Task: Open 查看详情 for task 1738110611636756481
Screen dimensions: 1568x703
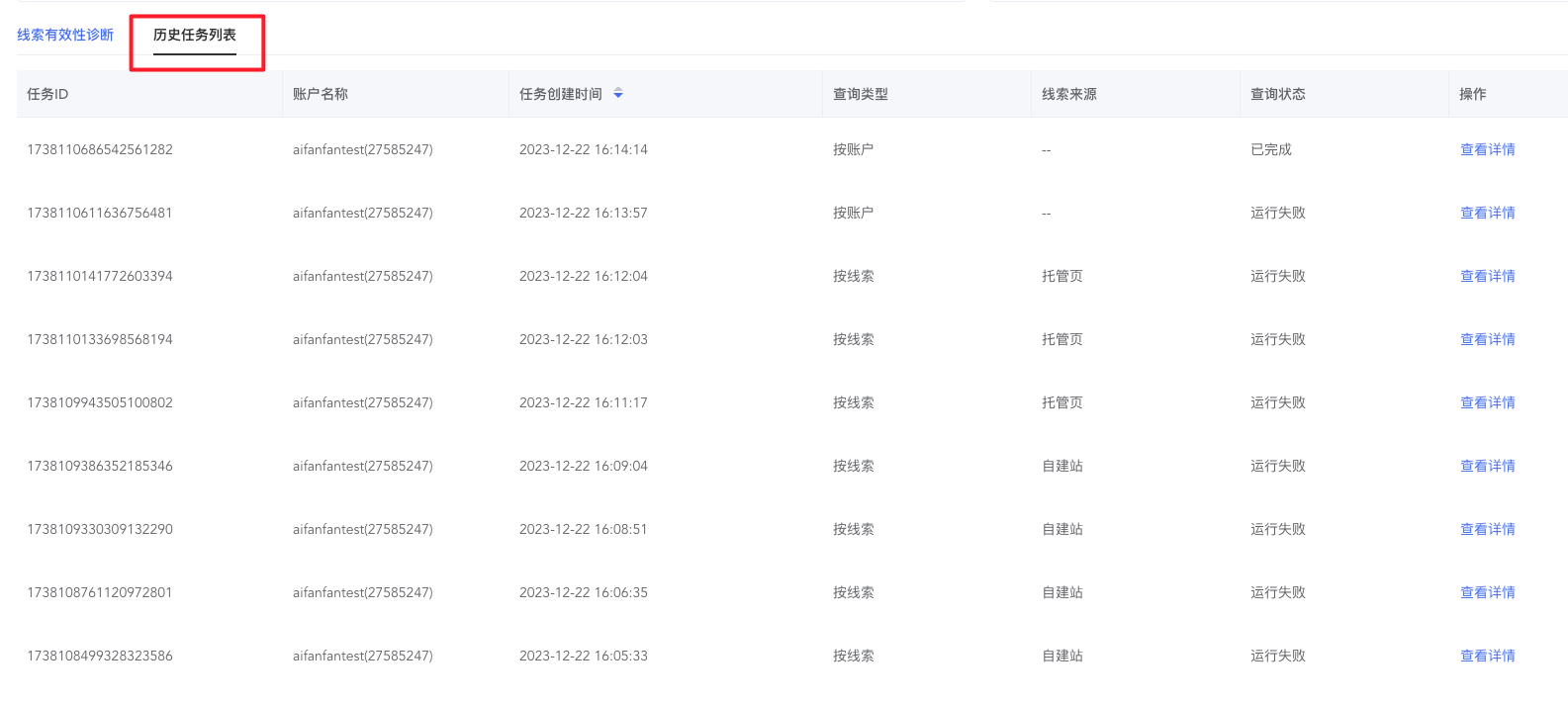Action: tap(1487, 213)
